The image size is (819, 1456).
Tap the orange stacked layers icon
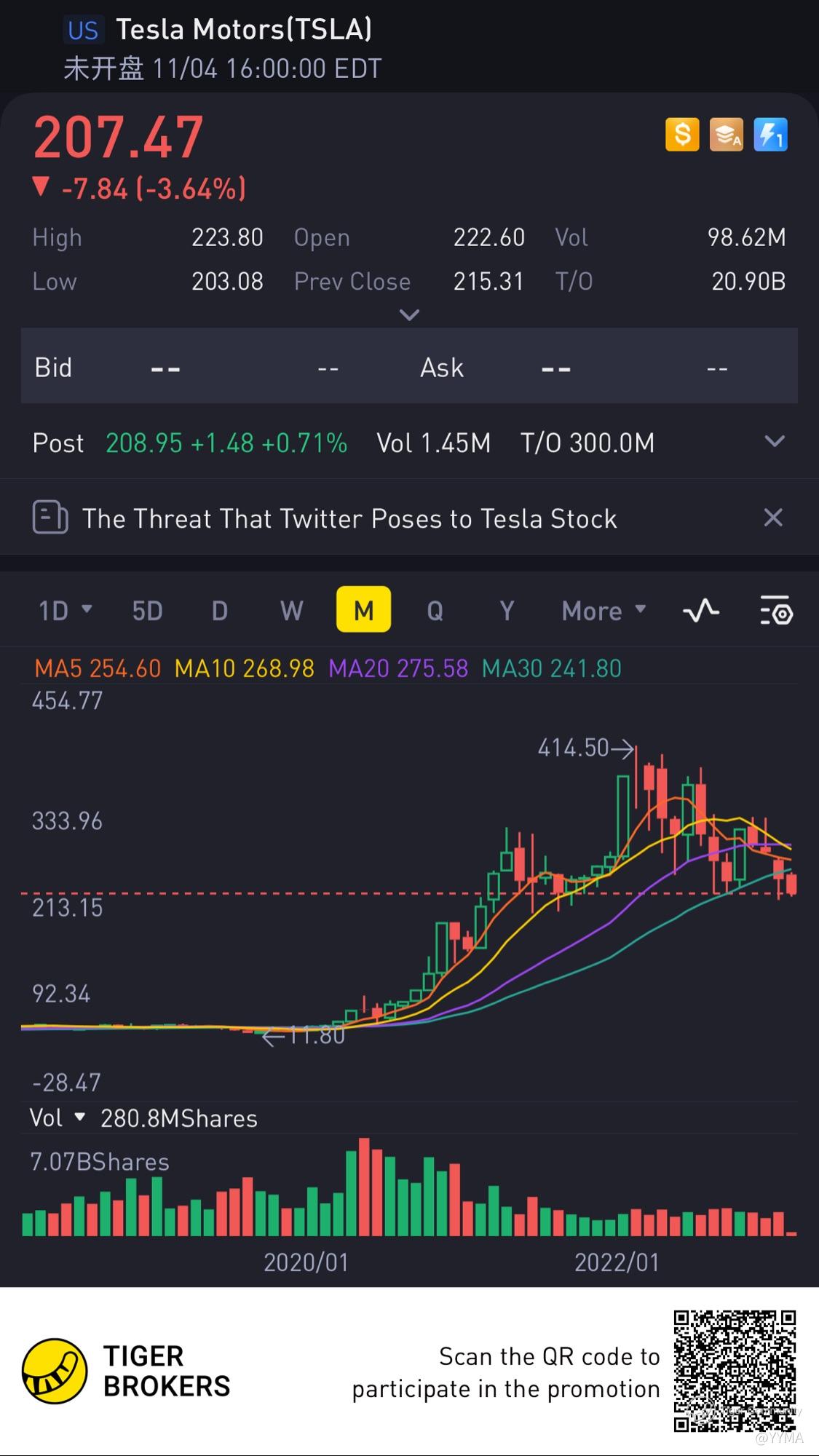click(x=726, y=135)
